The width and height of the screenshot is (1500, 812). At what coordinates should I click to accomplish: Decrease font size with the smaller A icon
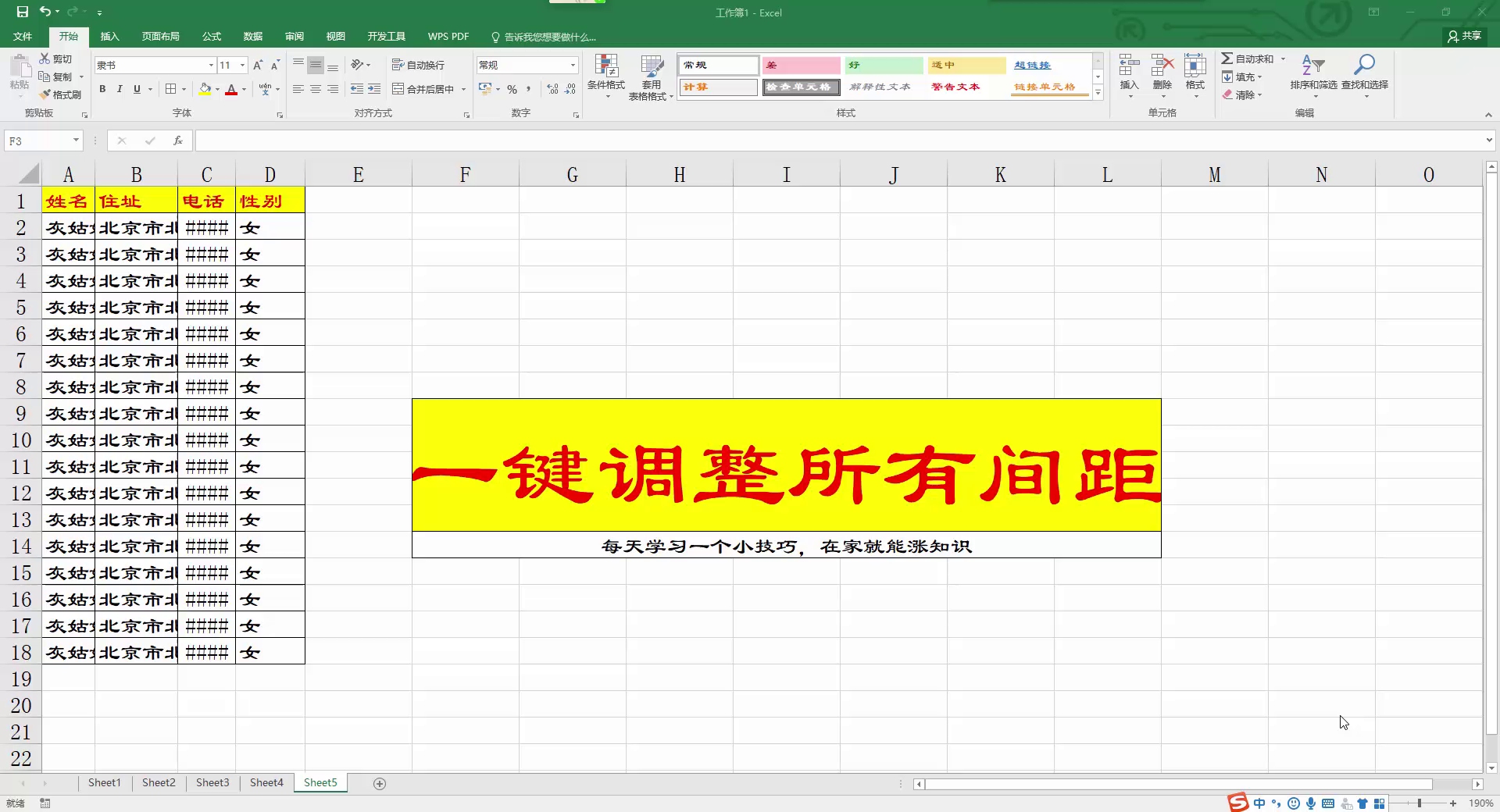(275, 65)
